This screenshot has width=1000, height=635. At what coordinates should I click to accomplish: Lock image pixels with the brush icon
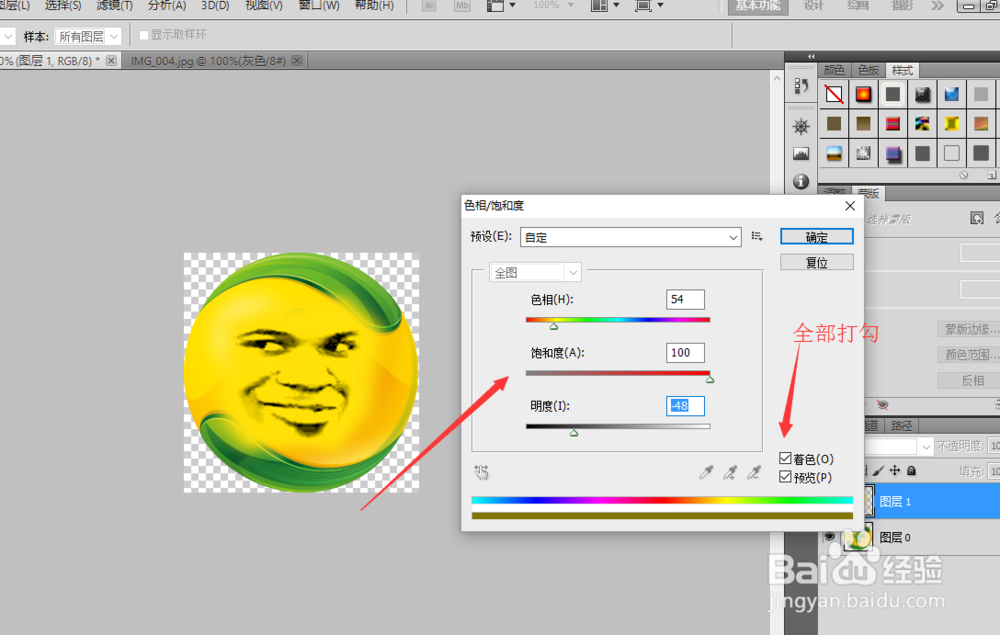pos(879,471)
